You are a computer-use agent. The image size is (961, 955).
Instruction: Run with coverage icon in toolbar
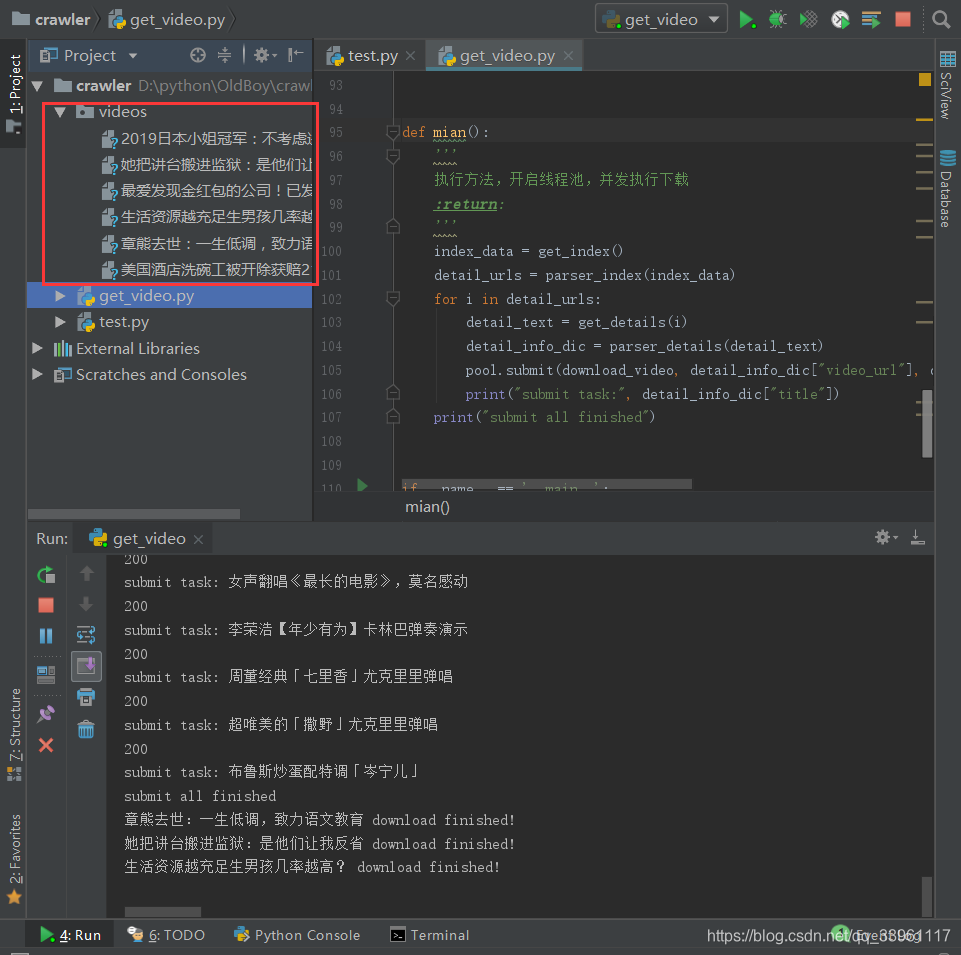click(x=808, y=20)
